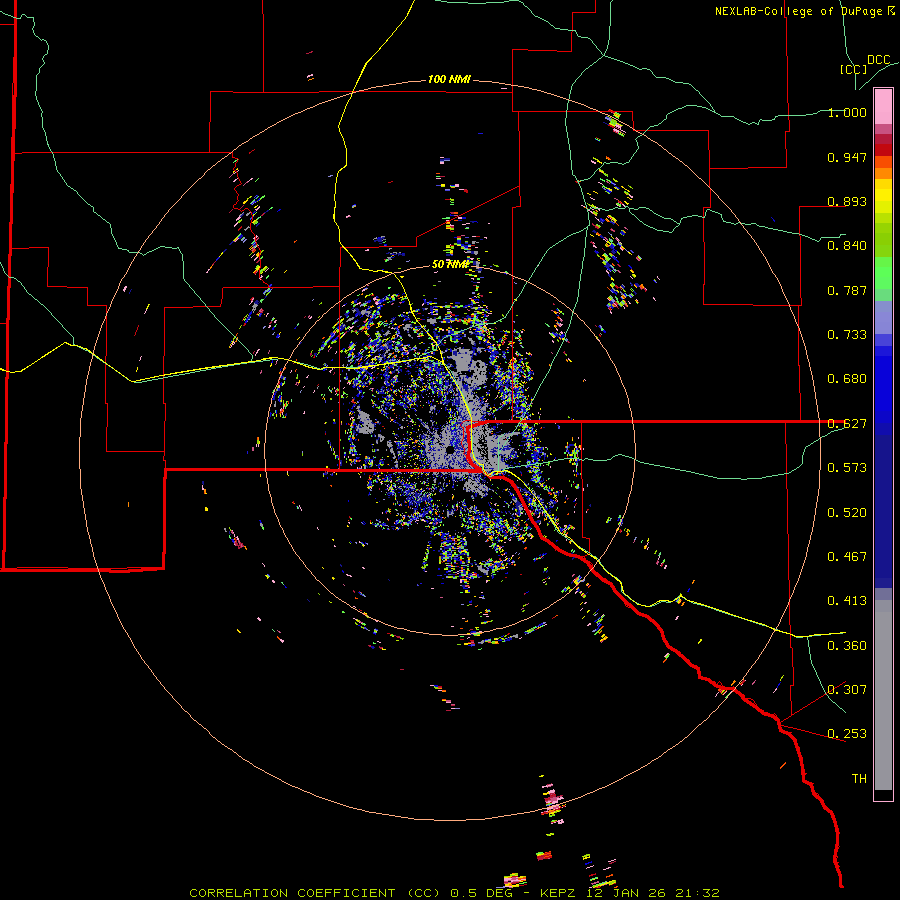The width and height of the screenshot is (900, 900).
Task: Click the 100 NMI range ring label
Action: coord(449,79)
